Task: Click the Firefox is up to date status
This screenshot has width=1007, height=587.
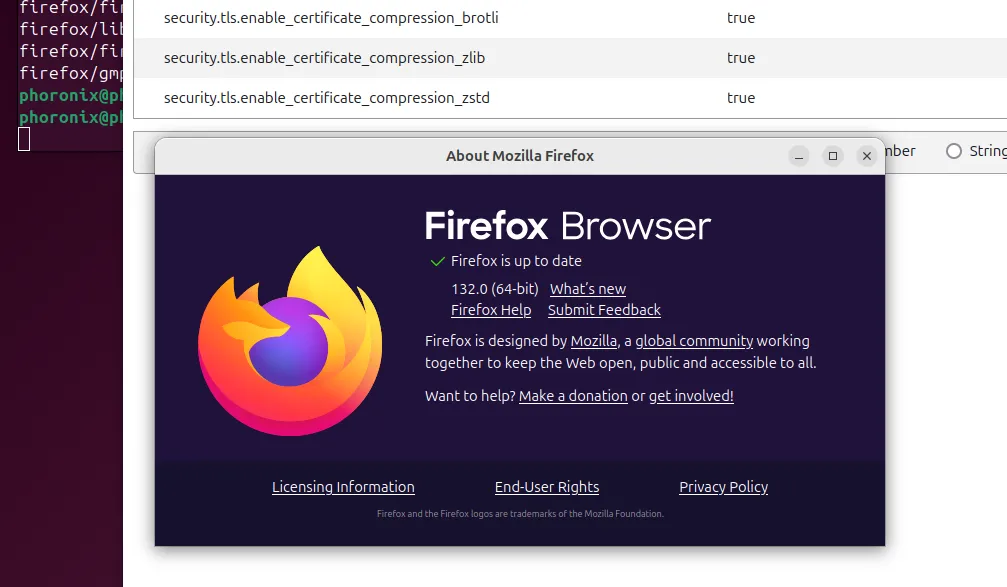Action: click(516, 261)
